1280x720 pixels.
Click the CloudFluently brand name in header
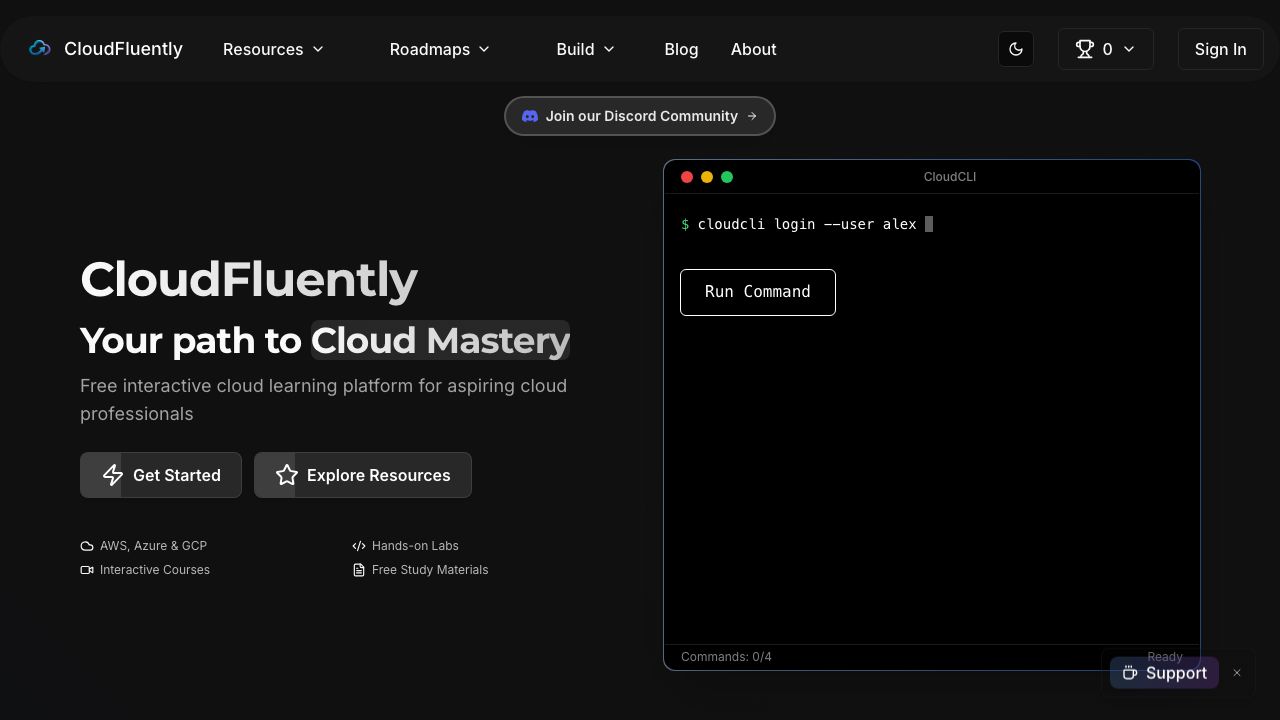[x=123, y=49]
